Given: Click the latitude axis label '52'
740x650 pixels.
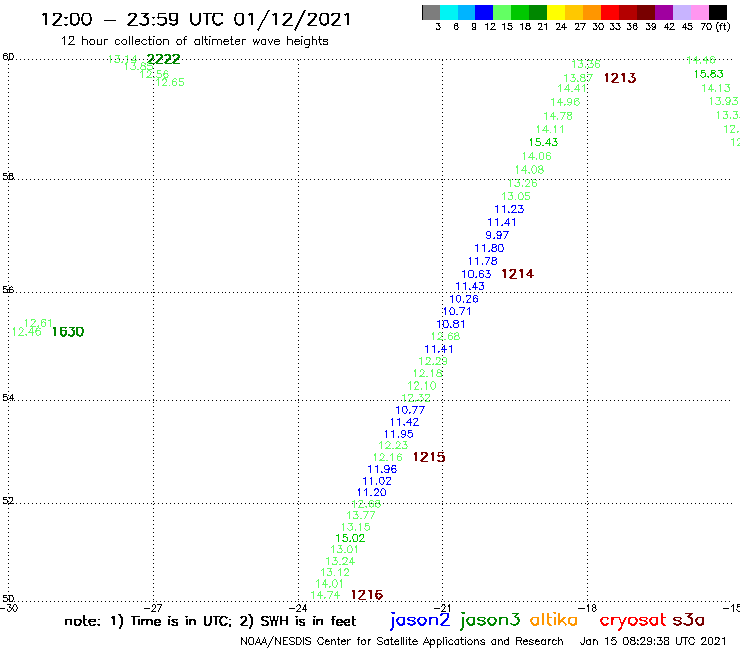Looking at the screenshot, I should 8,500.
